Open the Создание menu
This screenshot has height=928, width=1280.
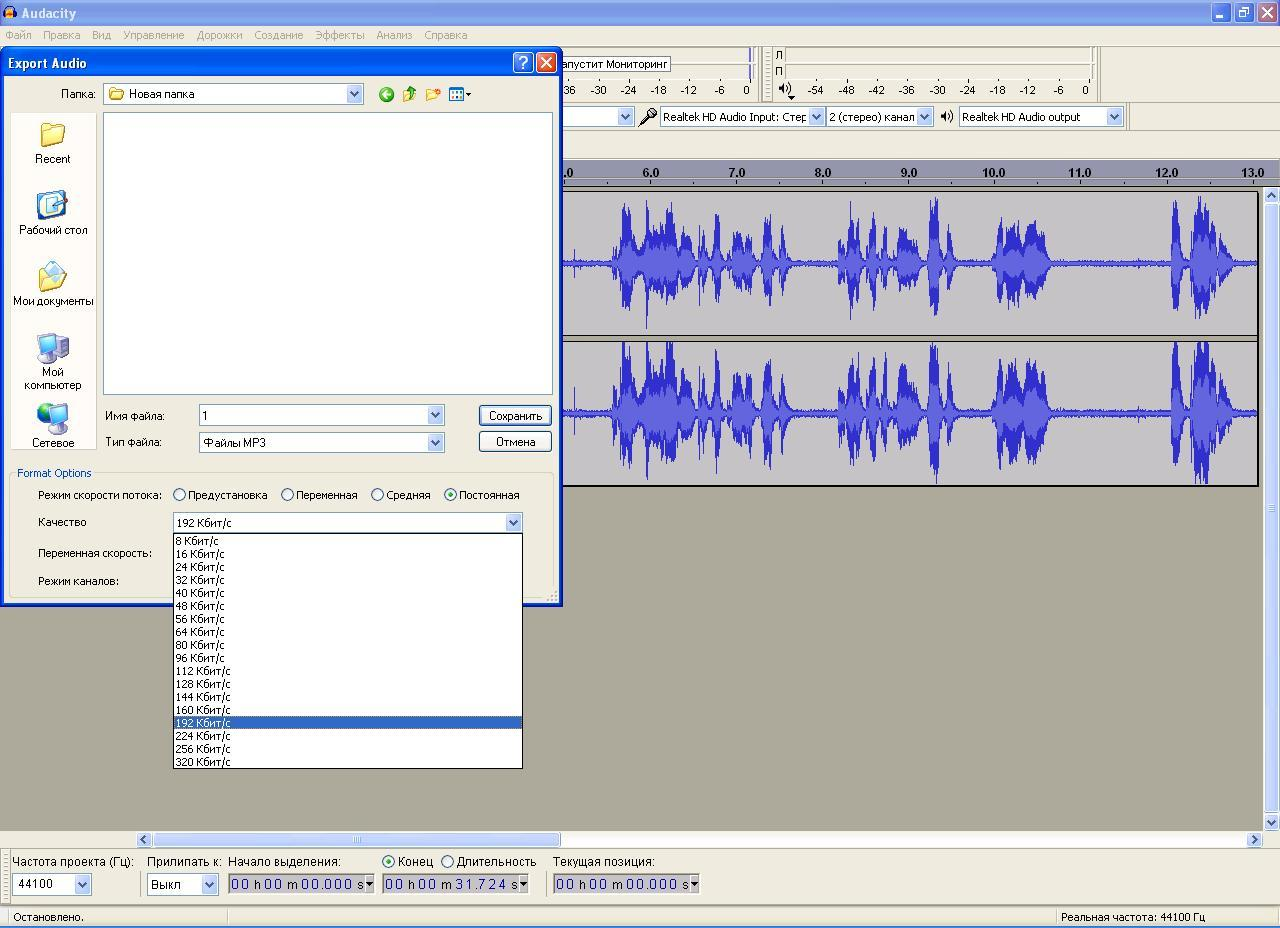(279, 35)
